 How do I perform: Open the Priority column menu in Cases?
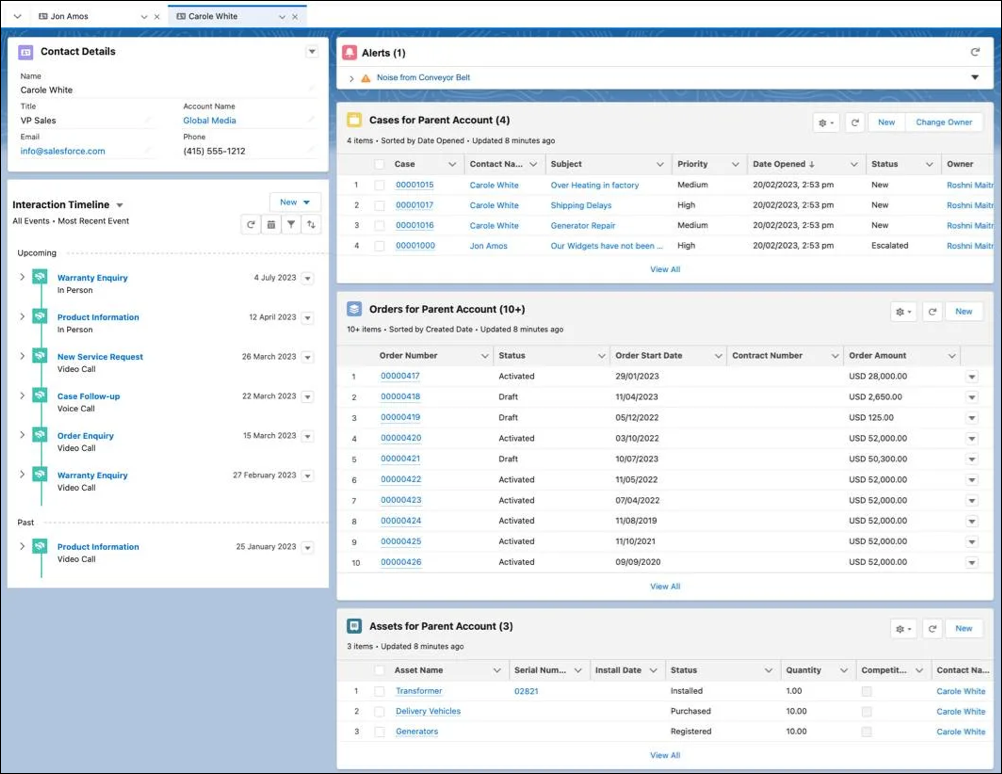tap(736, 164)
